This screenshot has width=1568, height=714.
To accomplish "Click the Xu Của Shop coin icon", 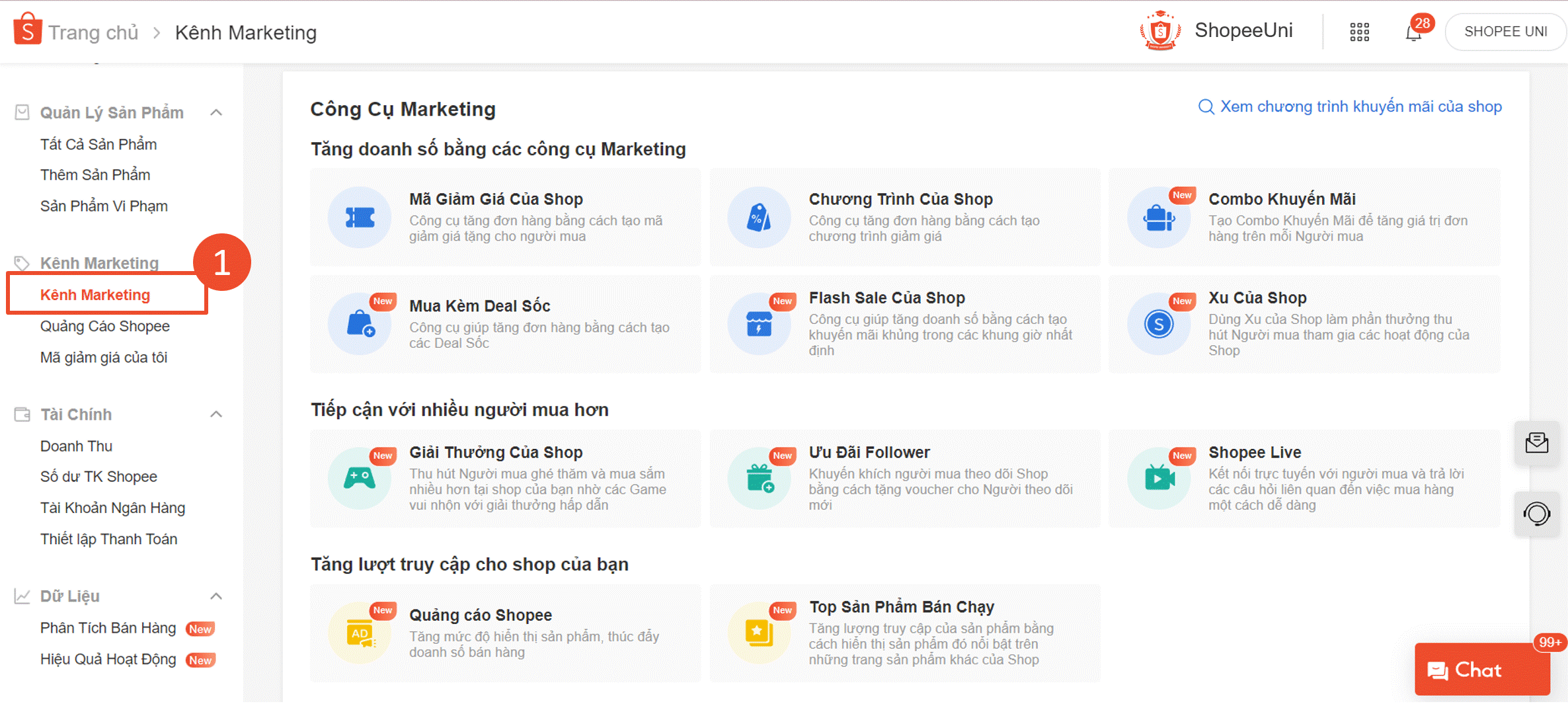I will click(1159, 324).
